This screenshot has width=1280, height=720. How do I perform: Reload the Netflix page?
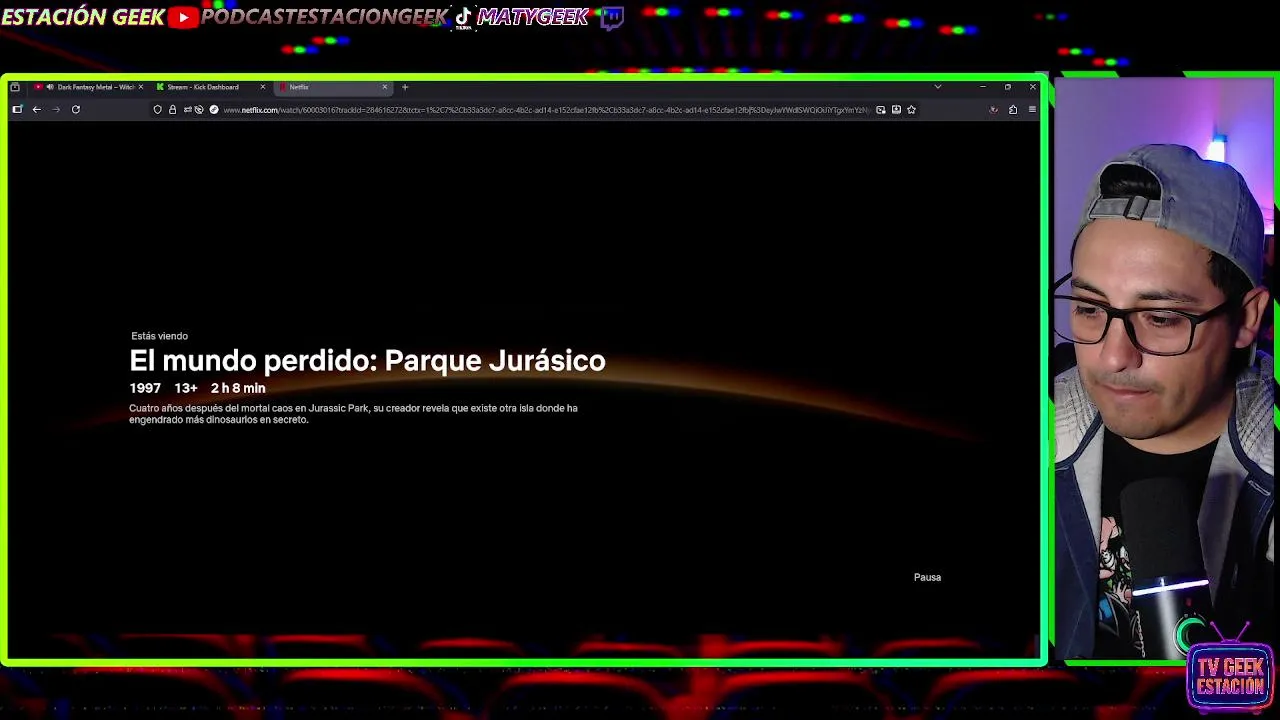click(x=76, y=109)
